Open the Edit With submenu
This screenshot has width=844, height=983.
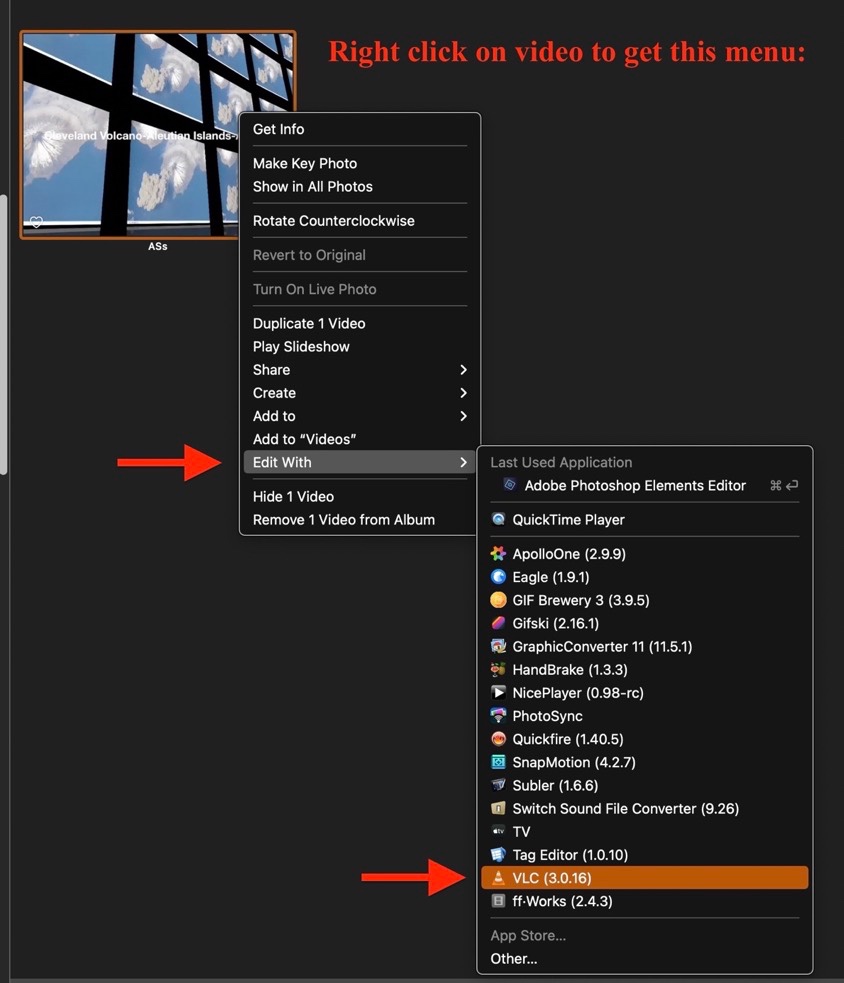pyautogui.click(x=360, y=462)
